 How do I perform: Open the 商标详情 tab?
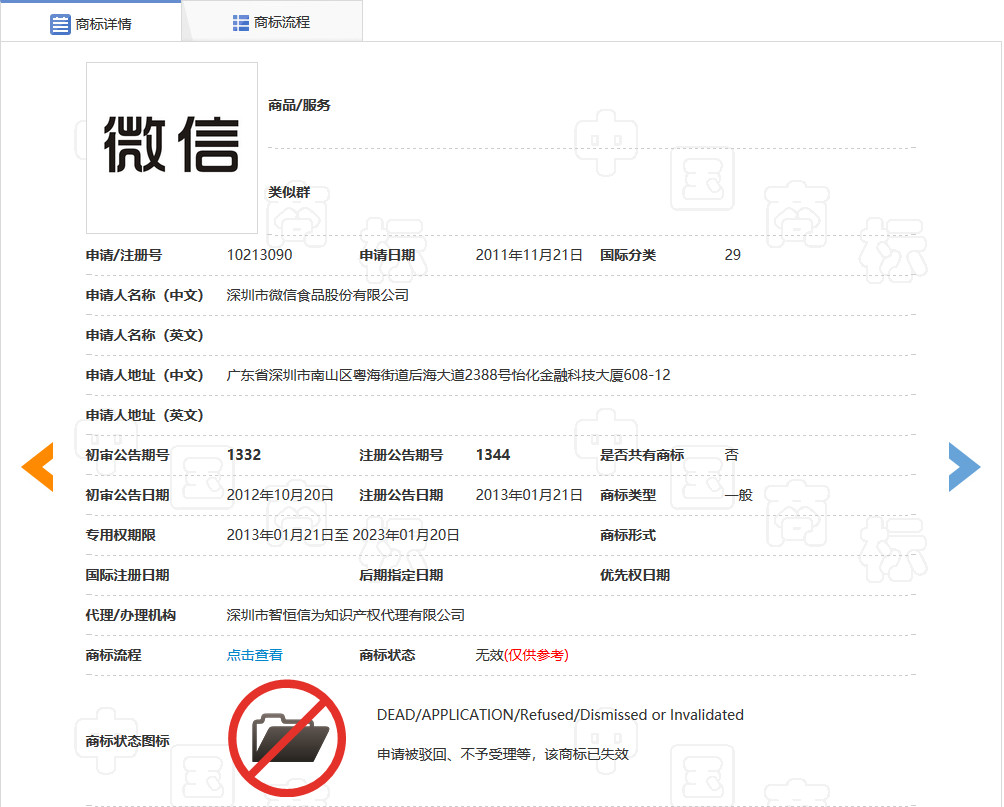point(90,24)
